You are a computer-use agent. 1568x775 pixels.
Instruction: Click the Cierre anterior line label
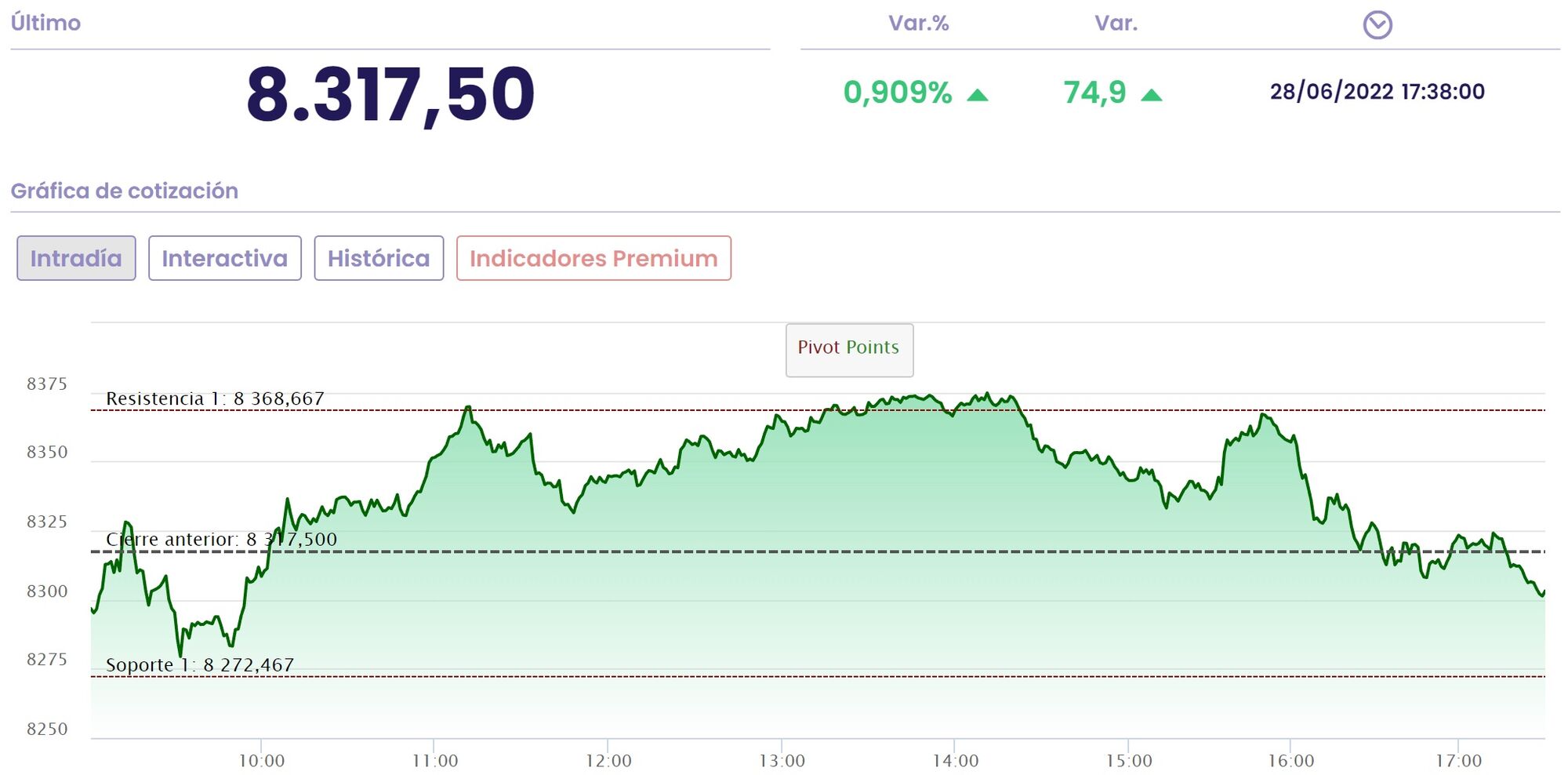pos(221,539)
